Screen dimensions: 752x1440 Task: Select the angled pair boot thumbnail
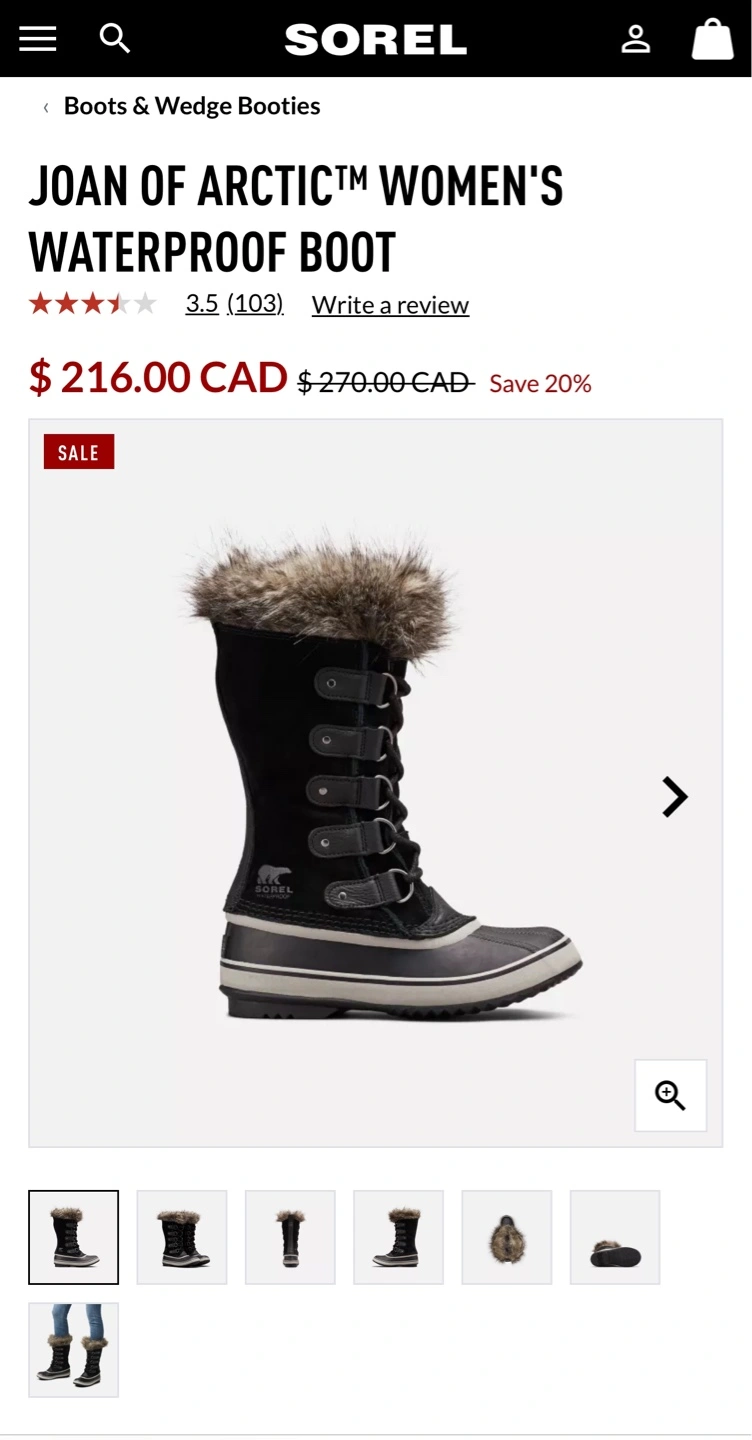[x=182, y=1237]
